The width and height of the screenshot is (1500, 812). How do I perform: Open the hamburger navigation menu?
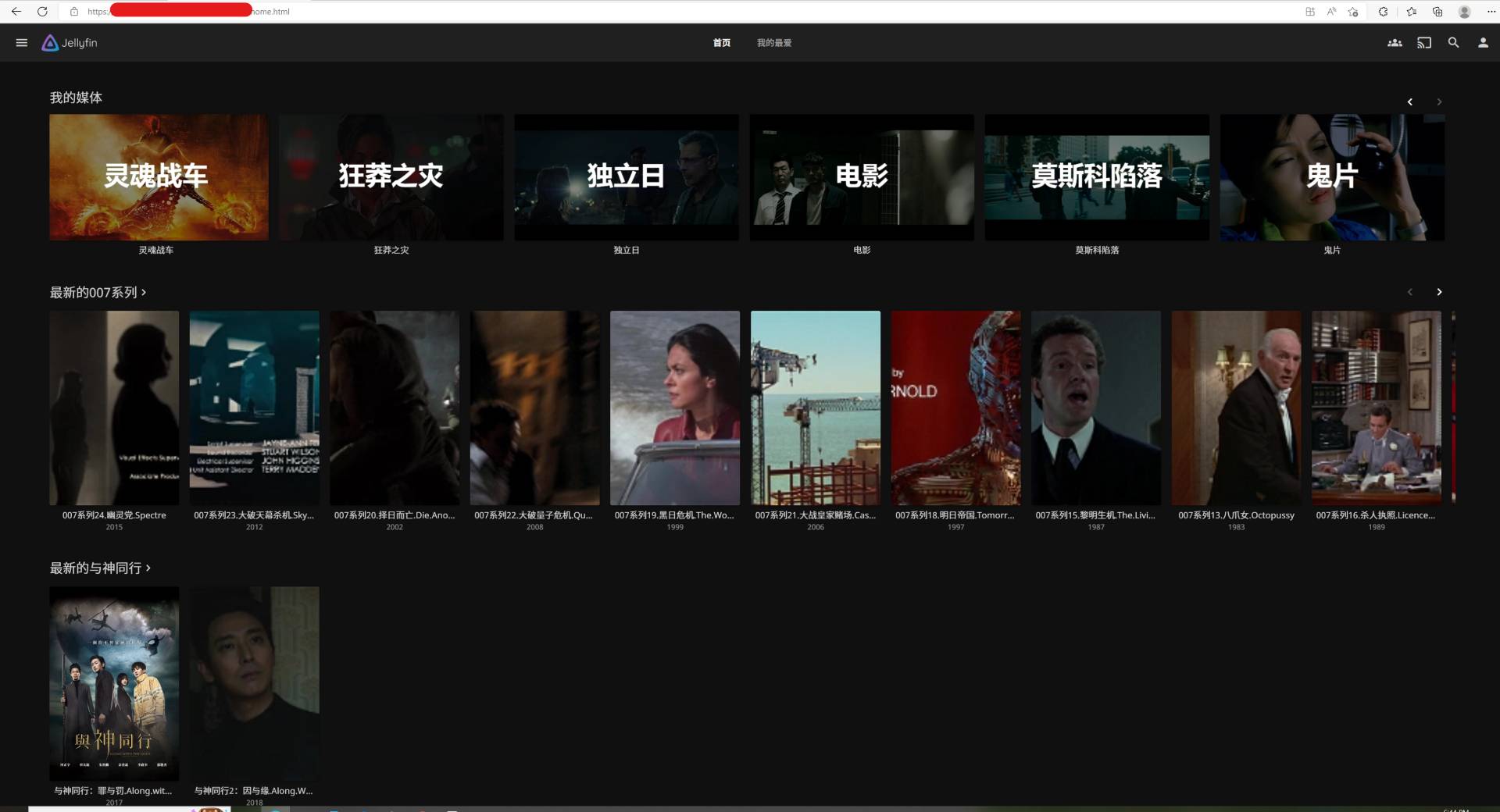pos(22,43)
